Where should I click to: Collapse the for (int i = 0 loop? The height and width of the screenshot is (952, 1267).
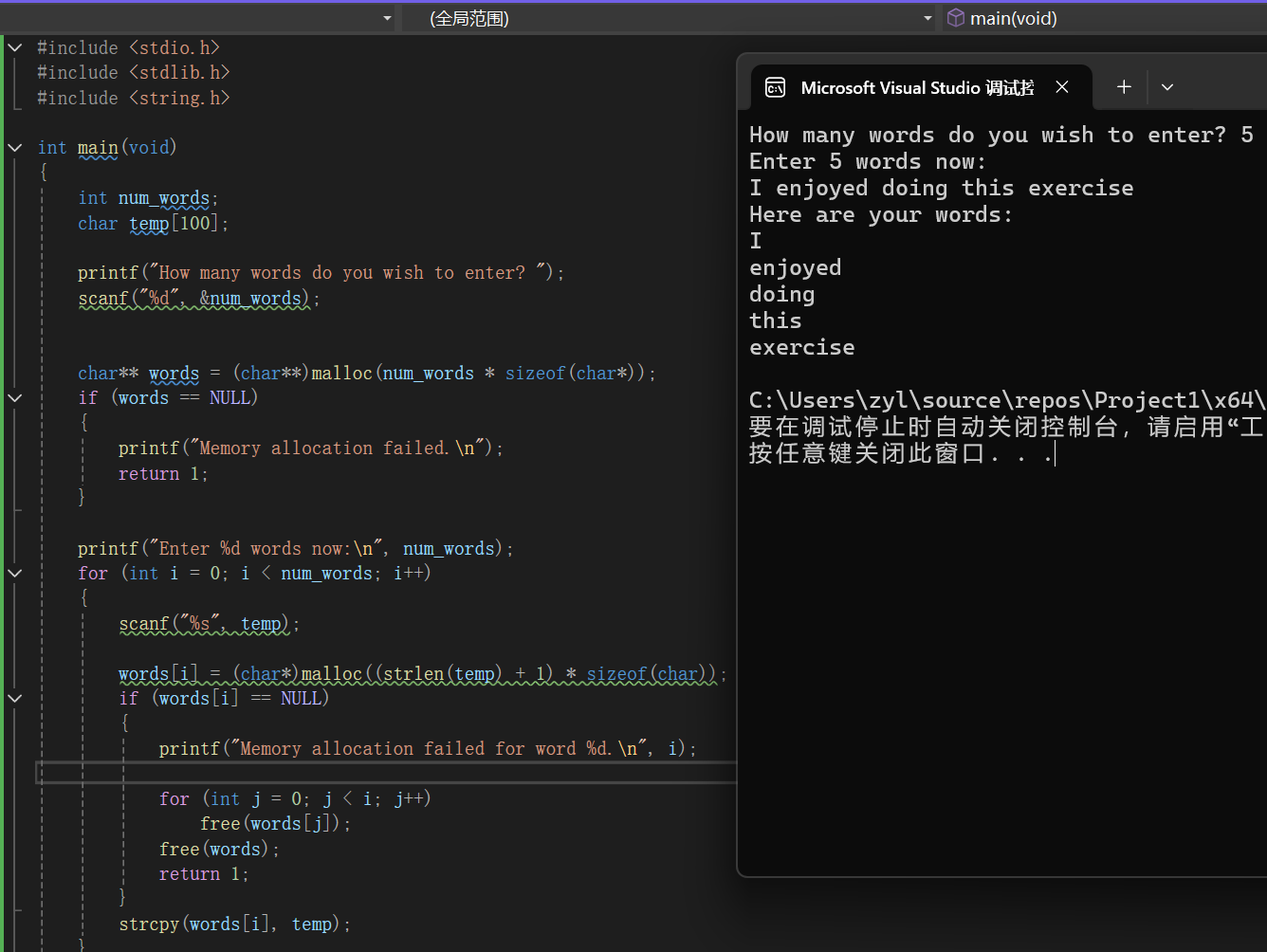[x=14, y=574]
